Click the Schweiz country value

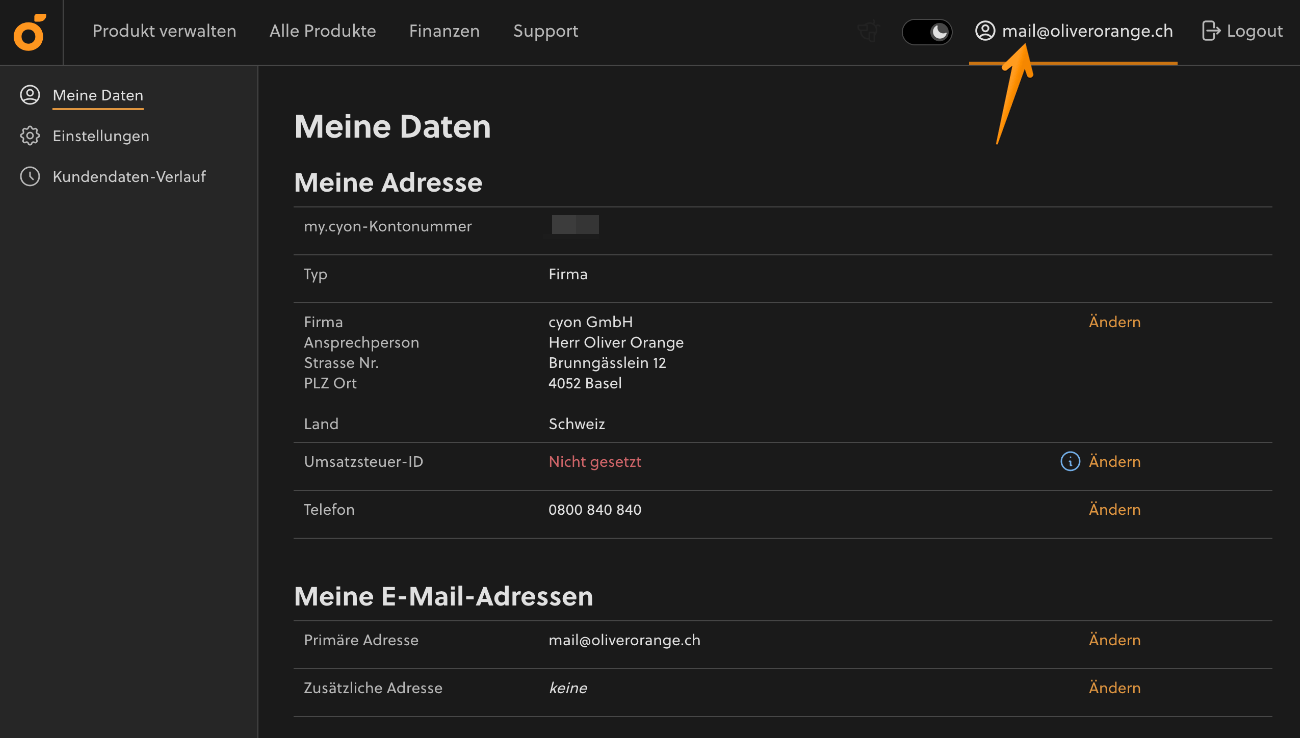pos(577,424)
